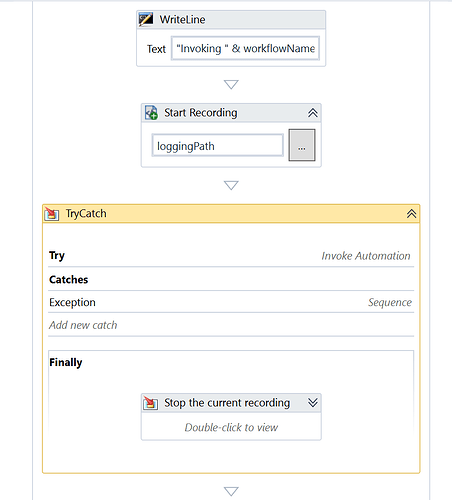Select the Finally section header
This screenshot has width=452, height=500.
[x=66, y=362]
